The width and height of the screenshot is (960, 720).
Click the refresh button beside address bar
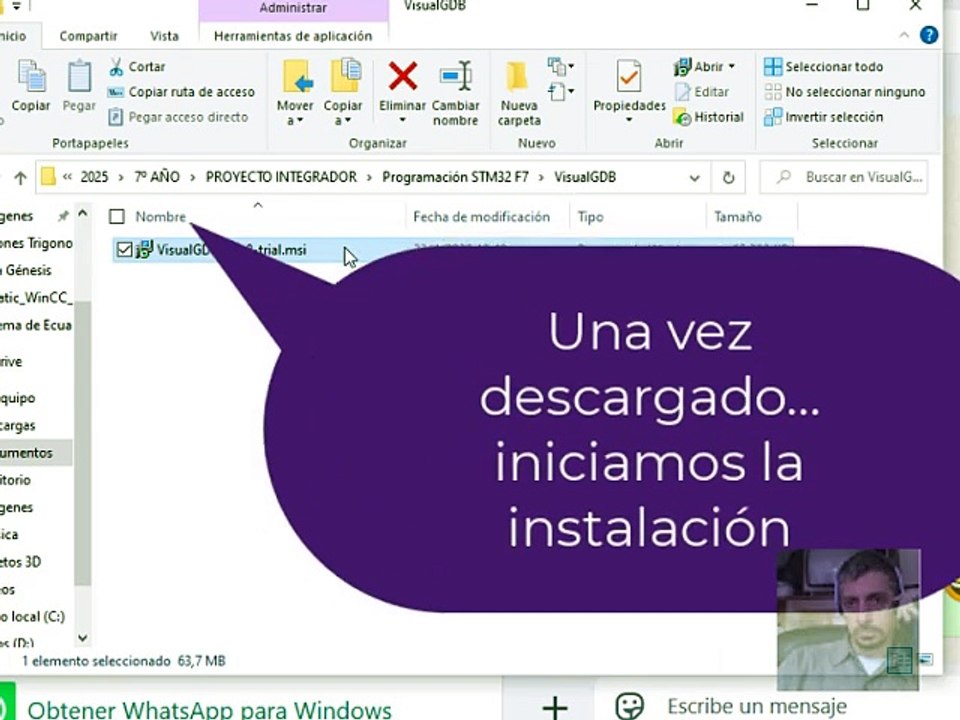(x=728, y=178)
